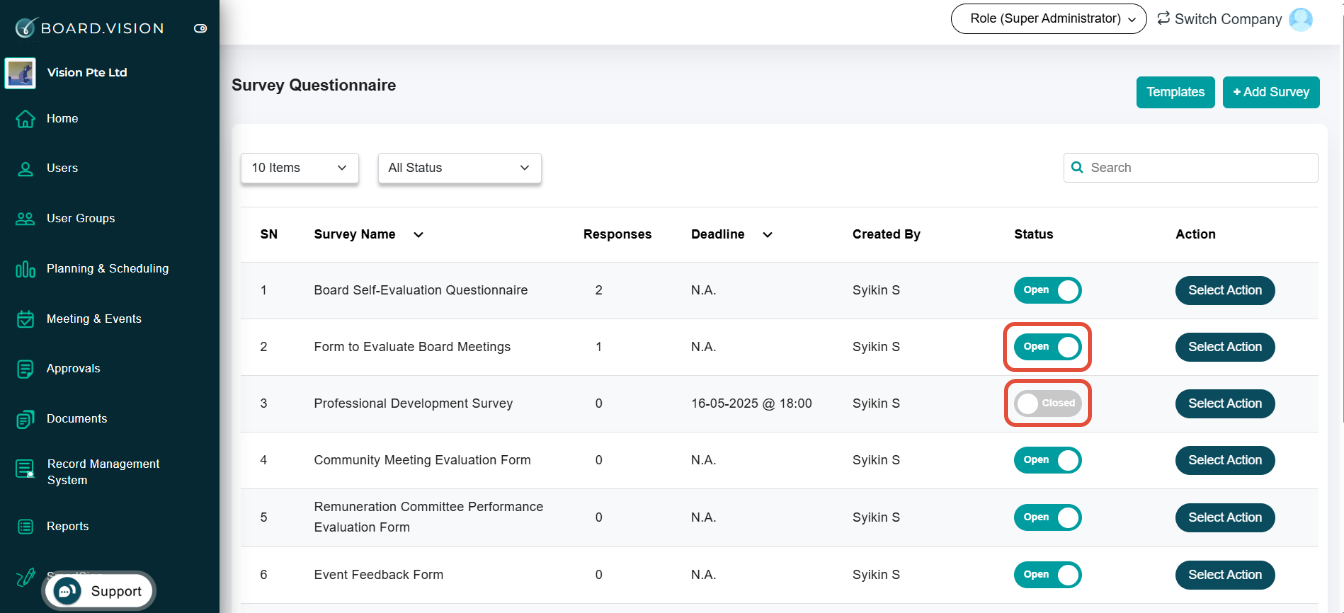
Task: Click the Meeting & Events calendar icon
Action: coord(26,319)
